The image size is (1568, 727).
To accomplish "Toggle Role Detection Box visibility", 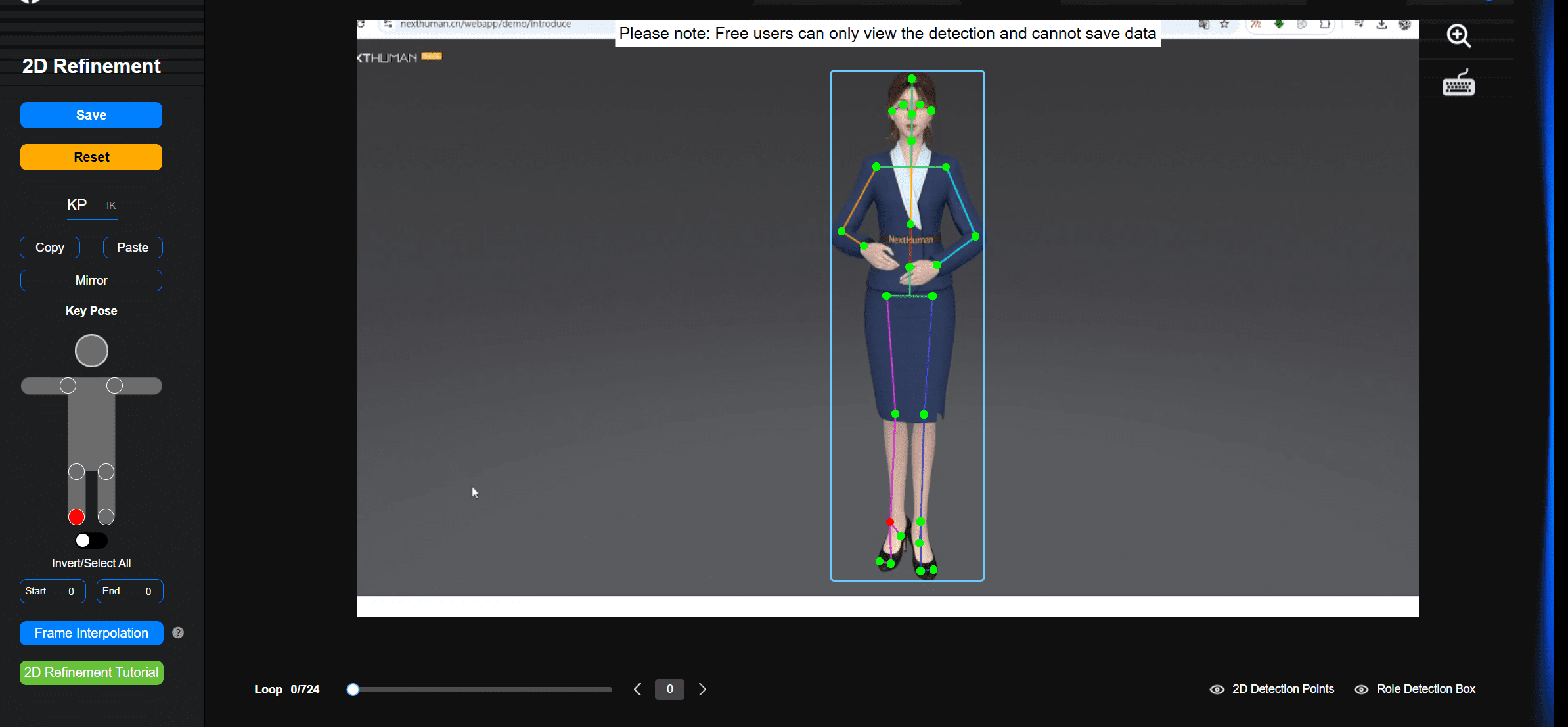I will (1361, 689).
